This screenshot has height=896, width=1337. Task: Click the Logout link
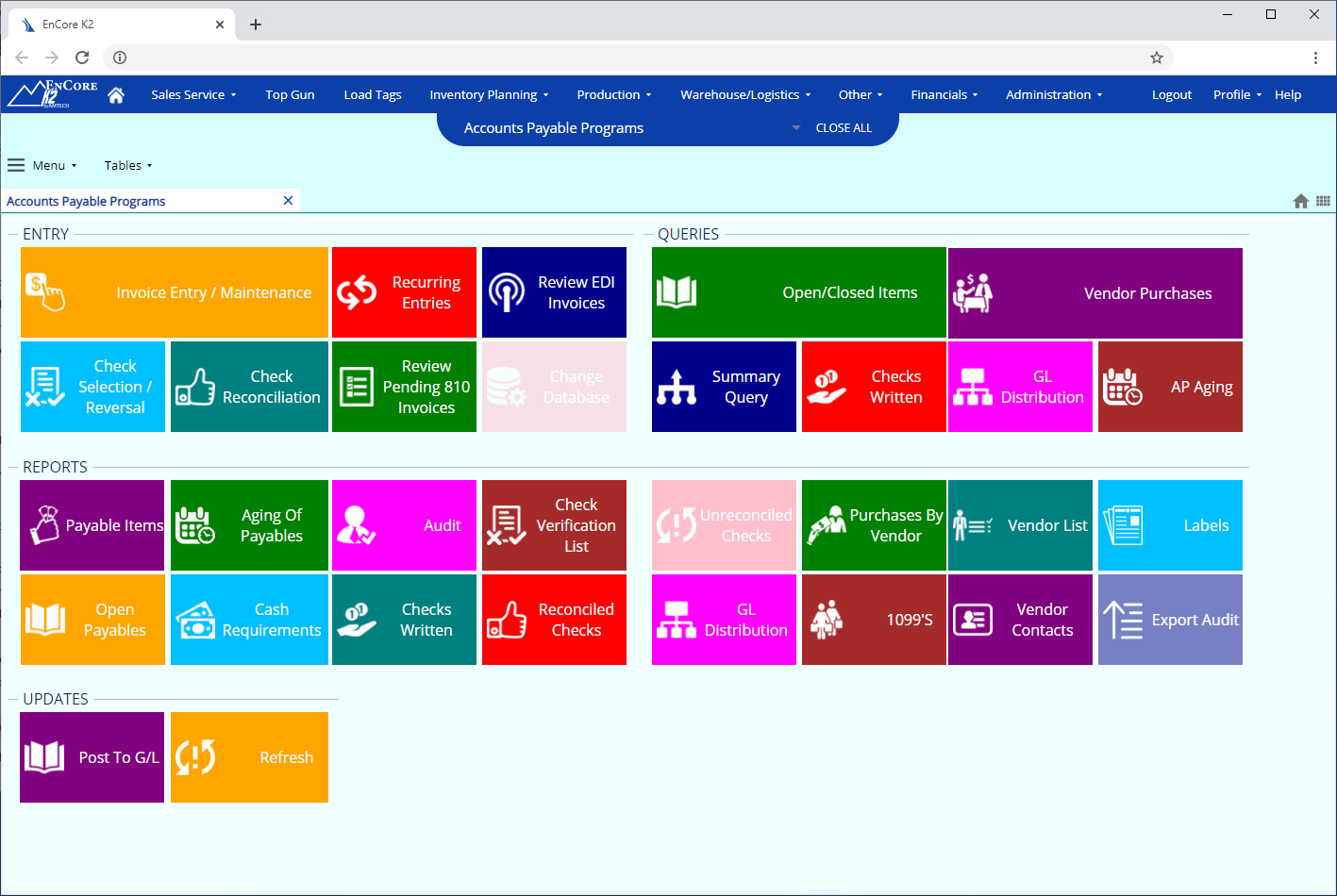pyautogui.click(x=1171, y=95)
